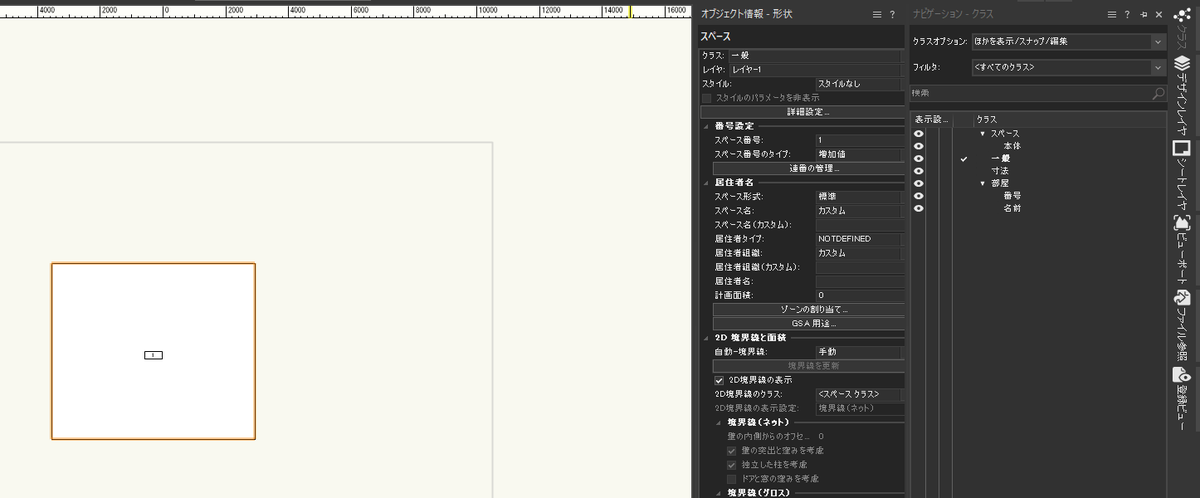Collapse the 境界線(ネット) section
This screenshot has height=498, width=1200.
coord(718,422)
